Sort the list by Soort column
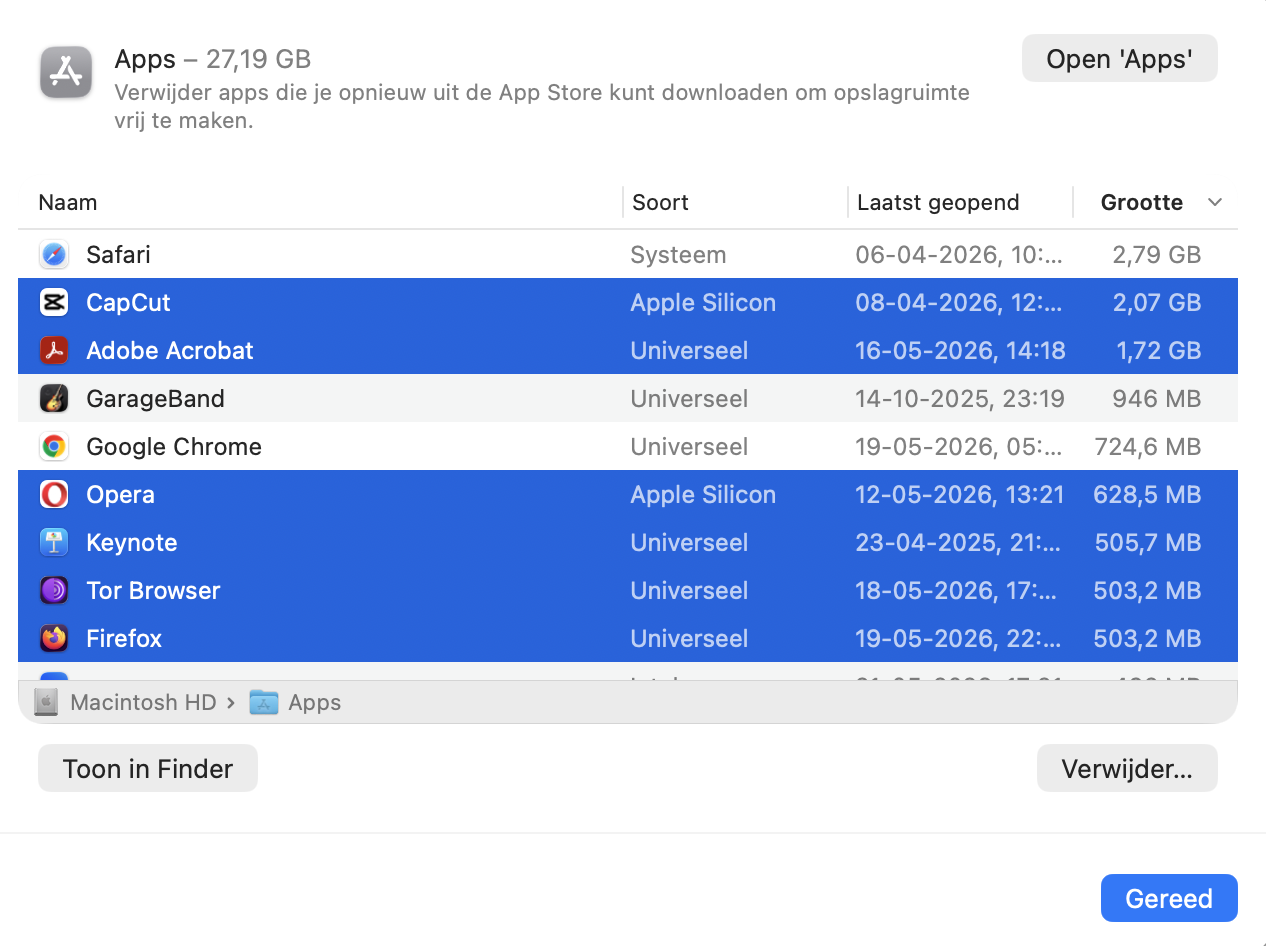The height and width of the screenshot is (946, 1266). [660, 202]
